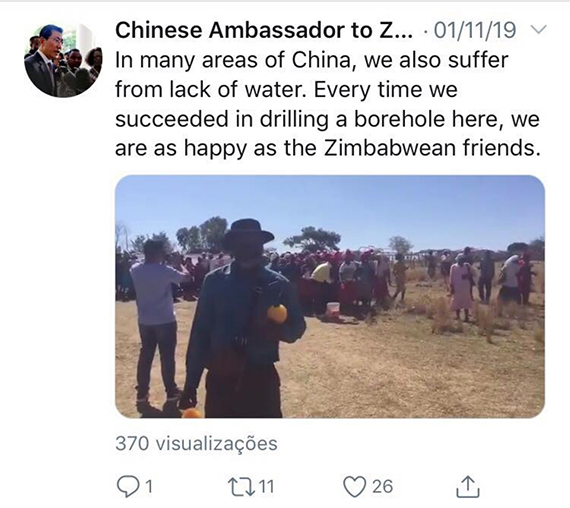Retweet using the arrows icon
The image size is (570, 508).
pyautogui.click(x=241, y=487)
